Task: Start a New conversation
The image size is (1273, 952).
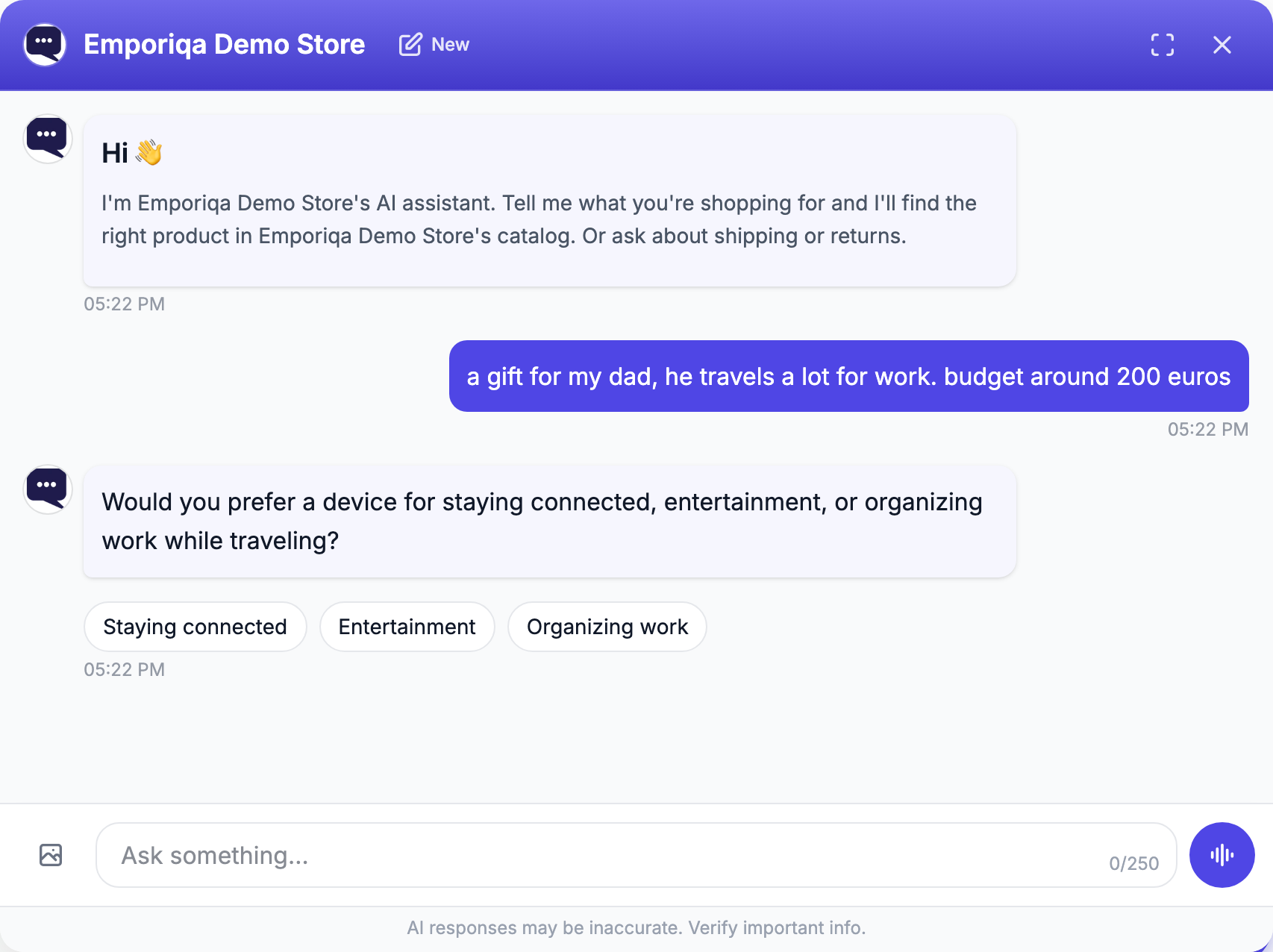Action: click(x=434, y=45)
